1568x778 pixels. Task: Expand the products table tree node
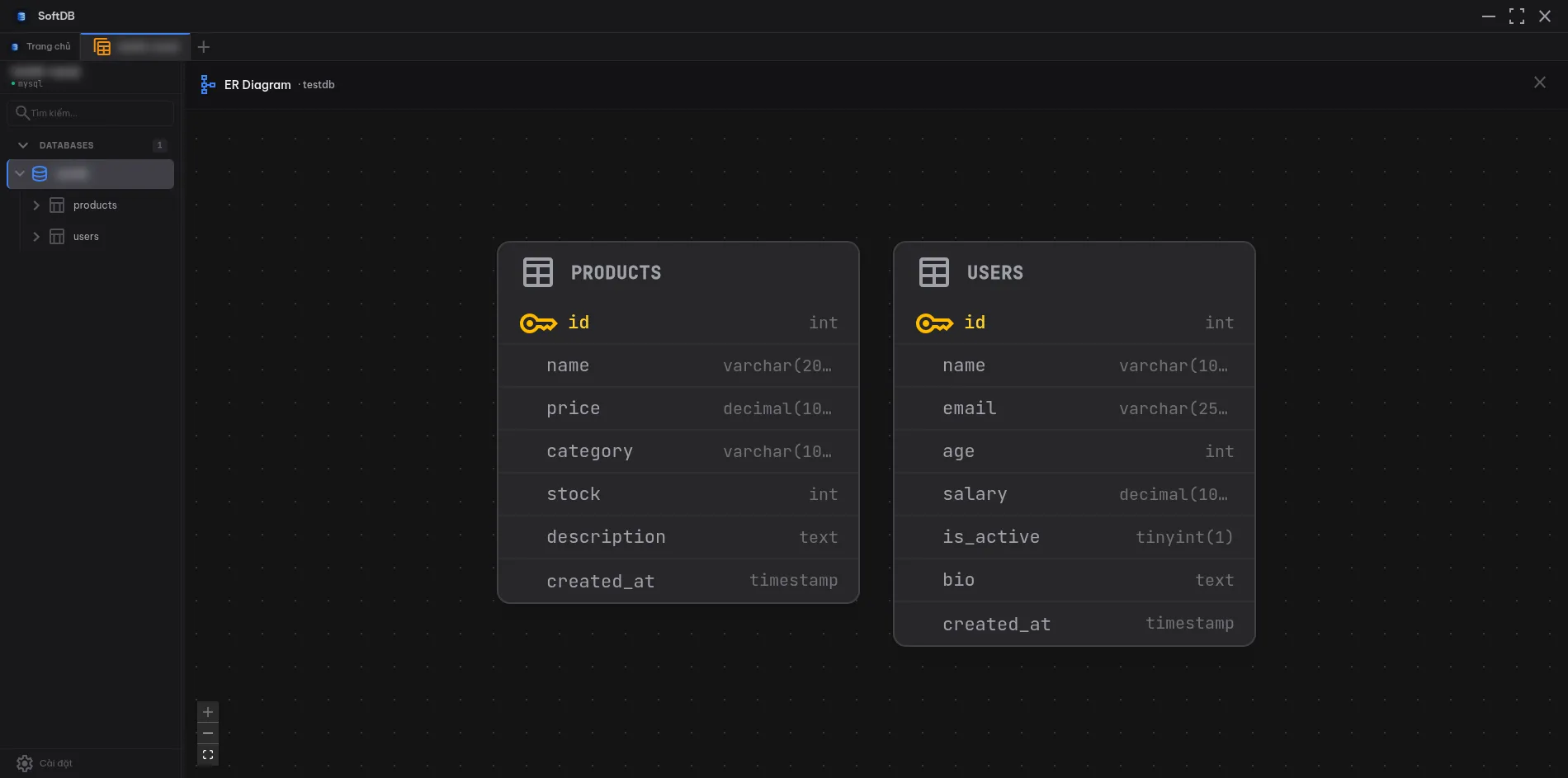click(x=36, y=205)
